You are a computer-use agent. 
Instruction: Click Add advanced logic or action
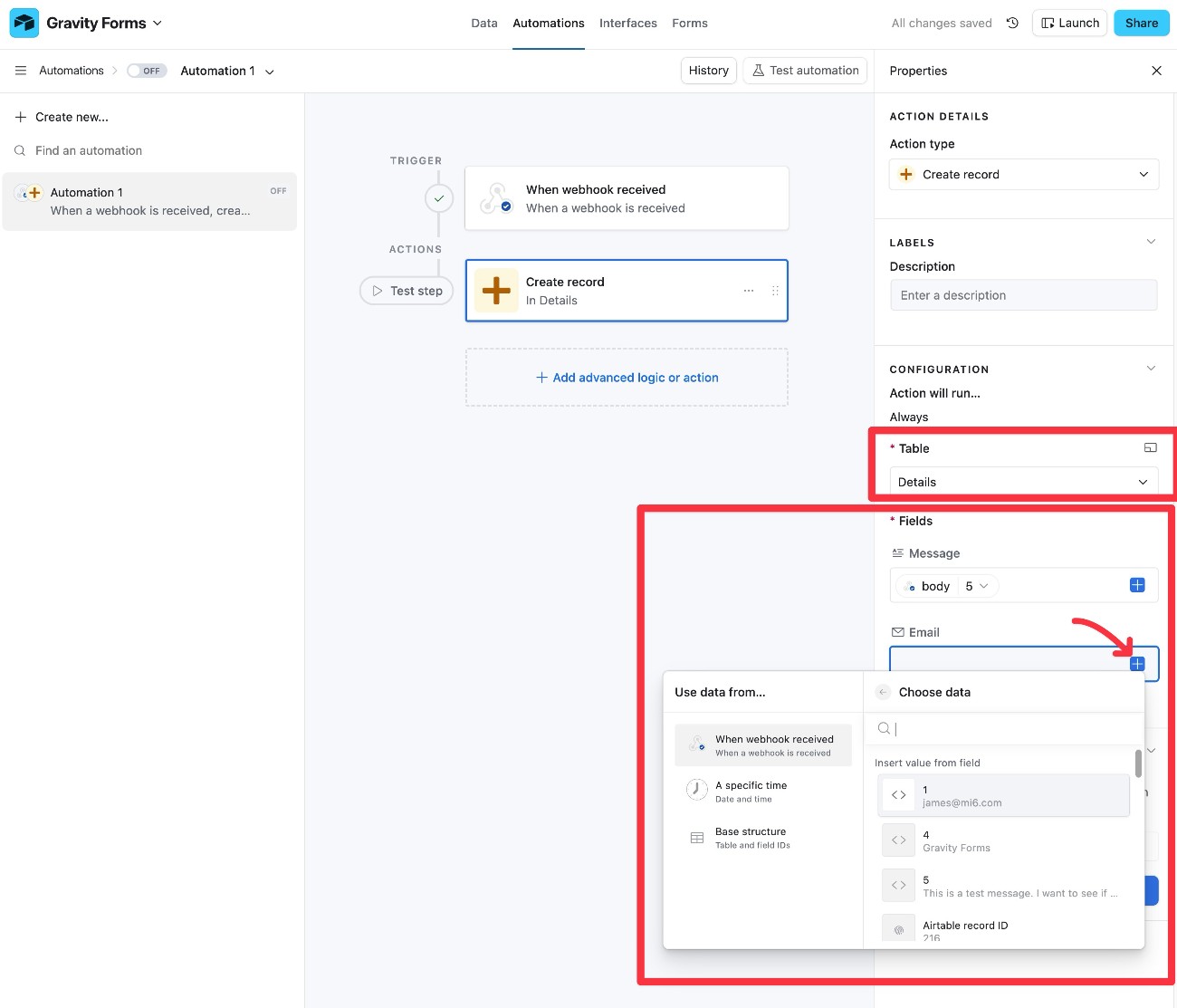627,378
